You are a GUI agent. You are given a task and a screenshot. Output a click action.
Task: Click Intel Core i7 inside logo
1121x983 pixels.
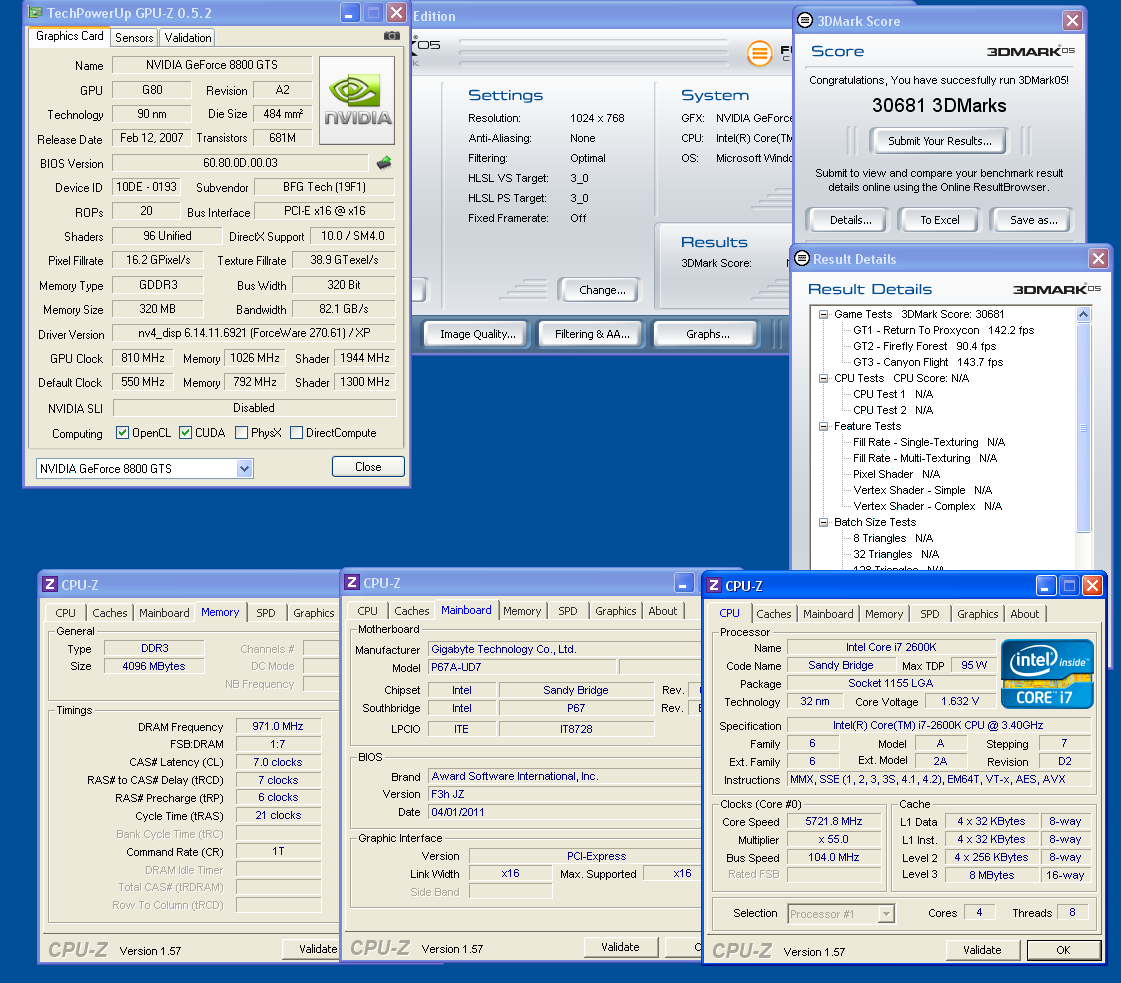pyautogui.click(x=1047, y=673)
